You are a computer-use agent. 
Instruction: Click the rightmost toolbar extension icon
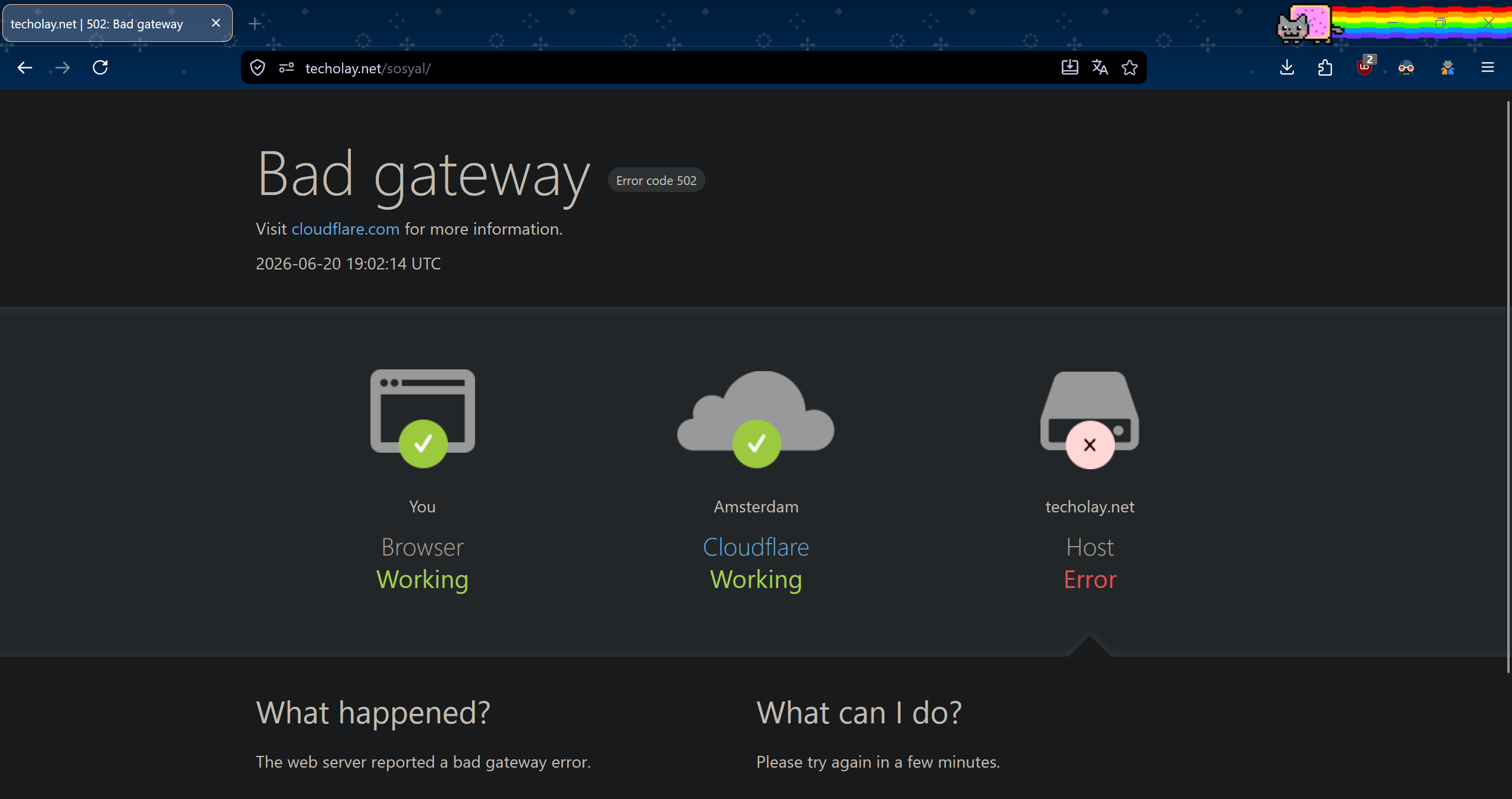pyautogui.click(x=1448, y=68)
